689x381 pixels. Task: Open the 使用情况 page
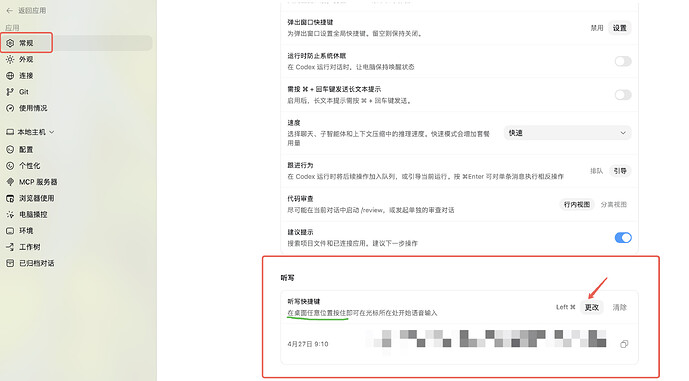coord(33,108)
